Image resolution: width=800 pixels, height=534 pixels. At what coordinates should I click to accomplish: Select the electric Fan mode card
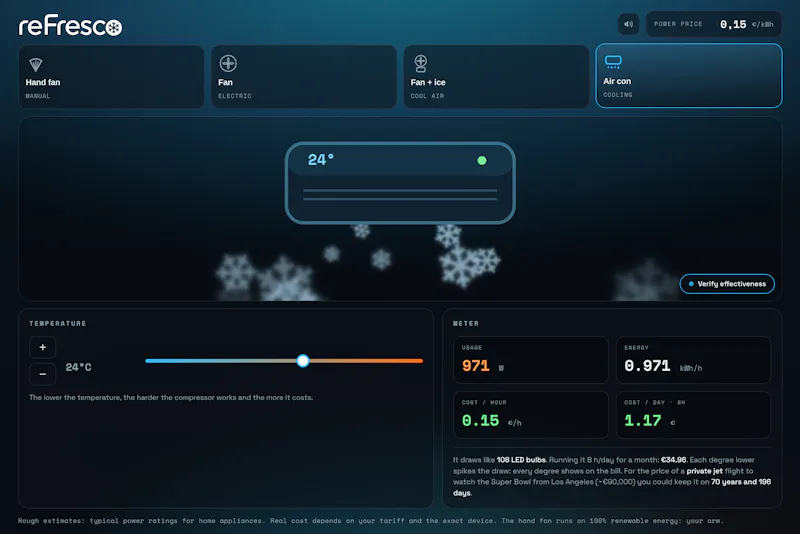point(304,77)
